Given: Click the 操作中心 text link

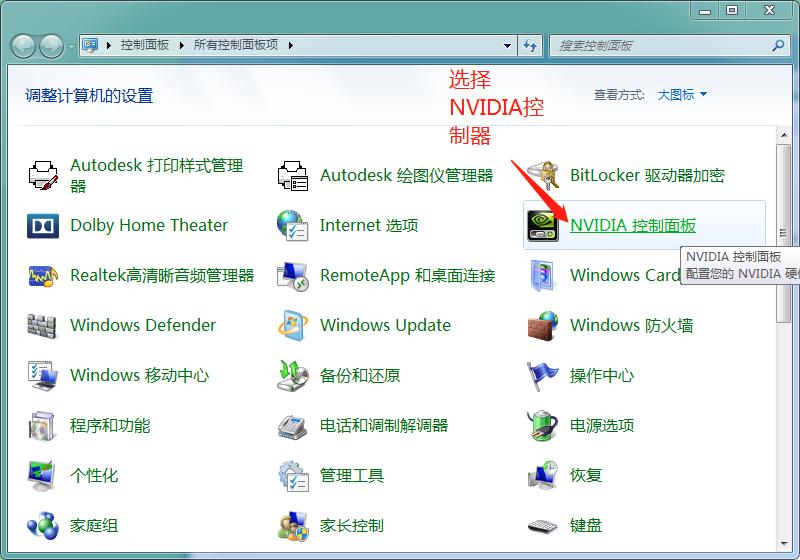Looking at the screenshot, I should click(602, 375).
